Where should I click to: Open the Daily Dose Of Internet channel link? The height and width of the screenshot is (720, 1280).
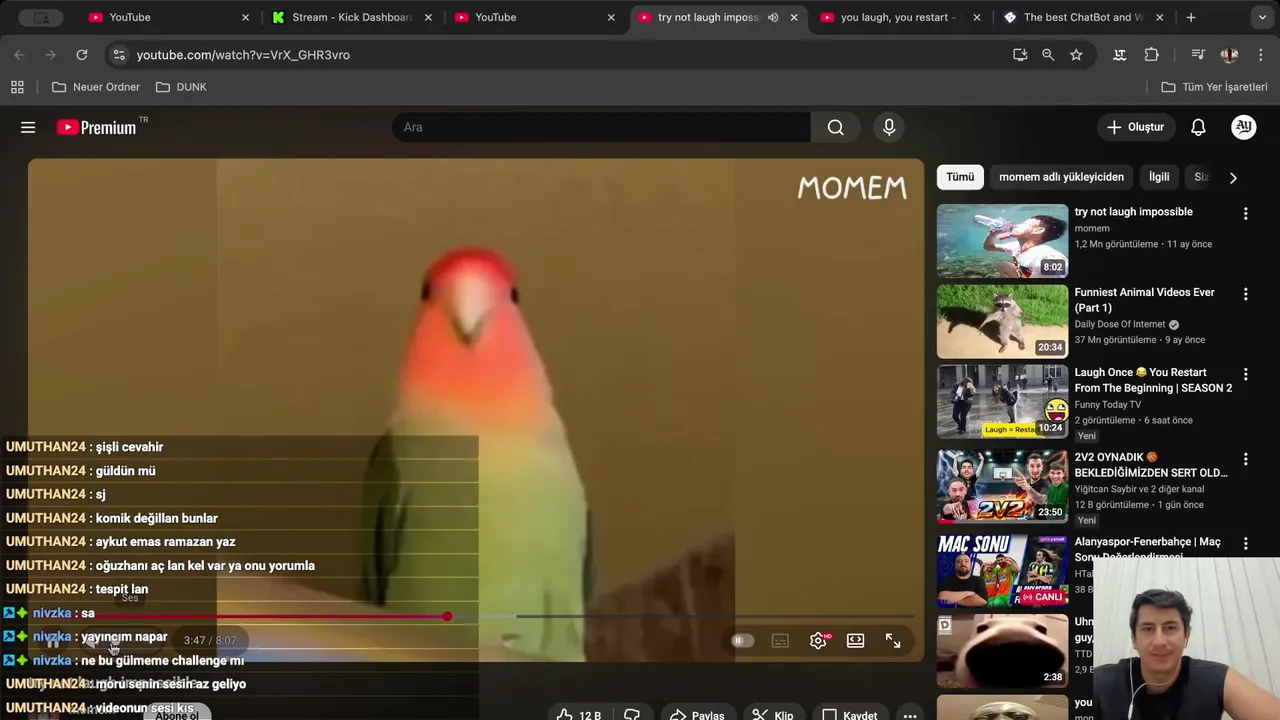pyautogui.click(x=1119, y=324)
